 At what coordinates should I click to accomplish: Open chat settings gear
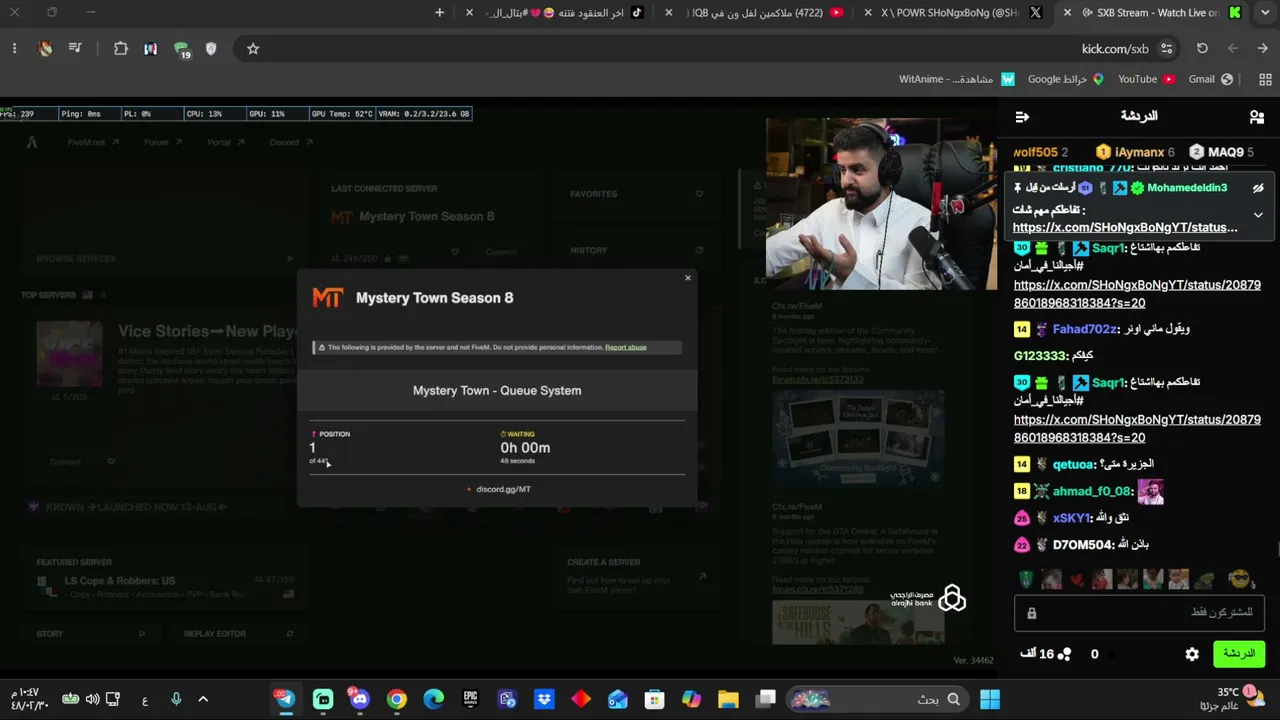pos(1192,654)
